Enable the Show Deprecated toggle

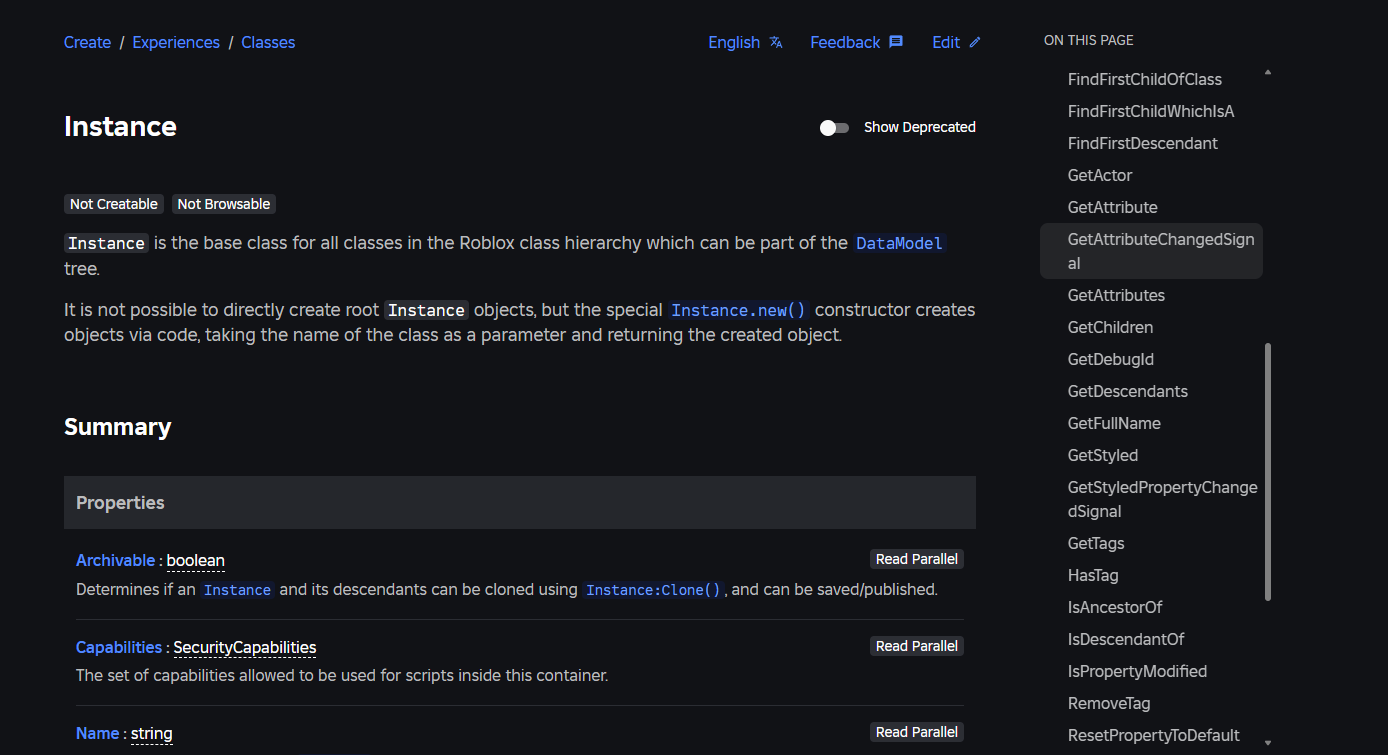pos(833,127)
